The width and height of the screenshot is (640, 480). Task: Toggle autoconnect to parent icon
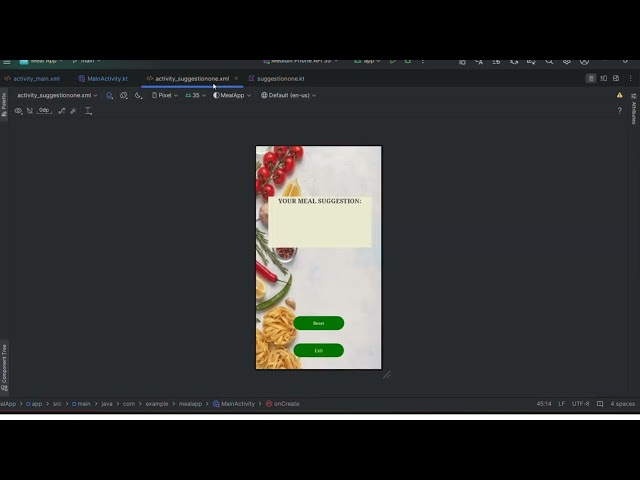[x=30, y=111]
